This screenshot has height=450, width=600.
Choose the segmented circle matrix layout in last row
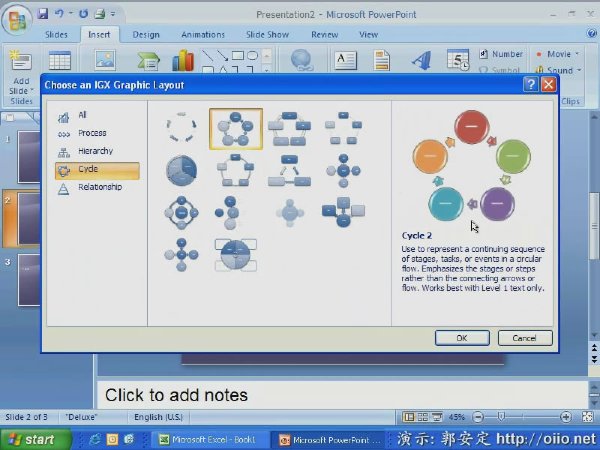tap(236, 255)
